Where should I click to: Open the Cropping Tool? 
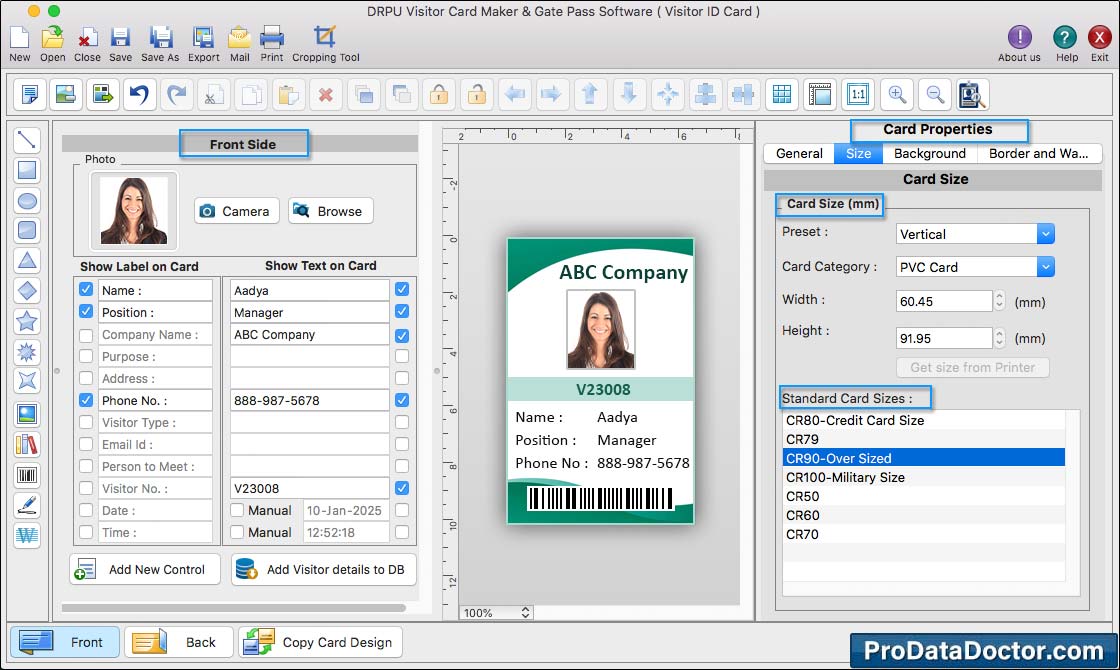pos(324,37)
